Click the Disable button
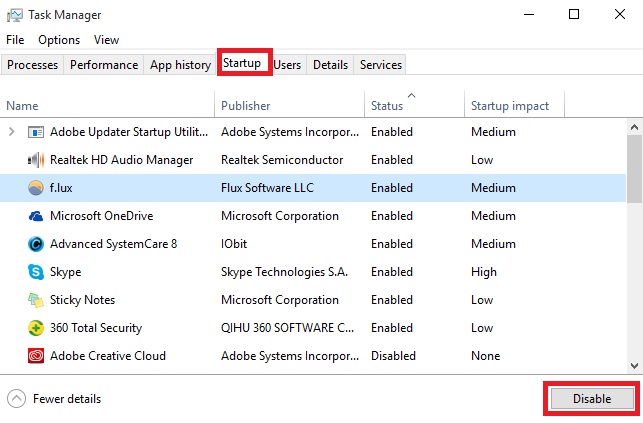The image size is (643, 423). [592, 398]
